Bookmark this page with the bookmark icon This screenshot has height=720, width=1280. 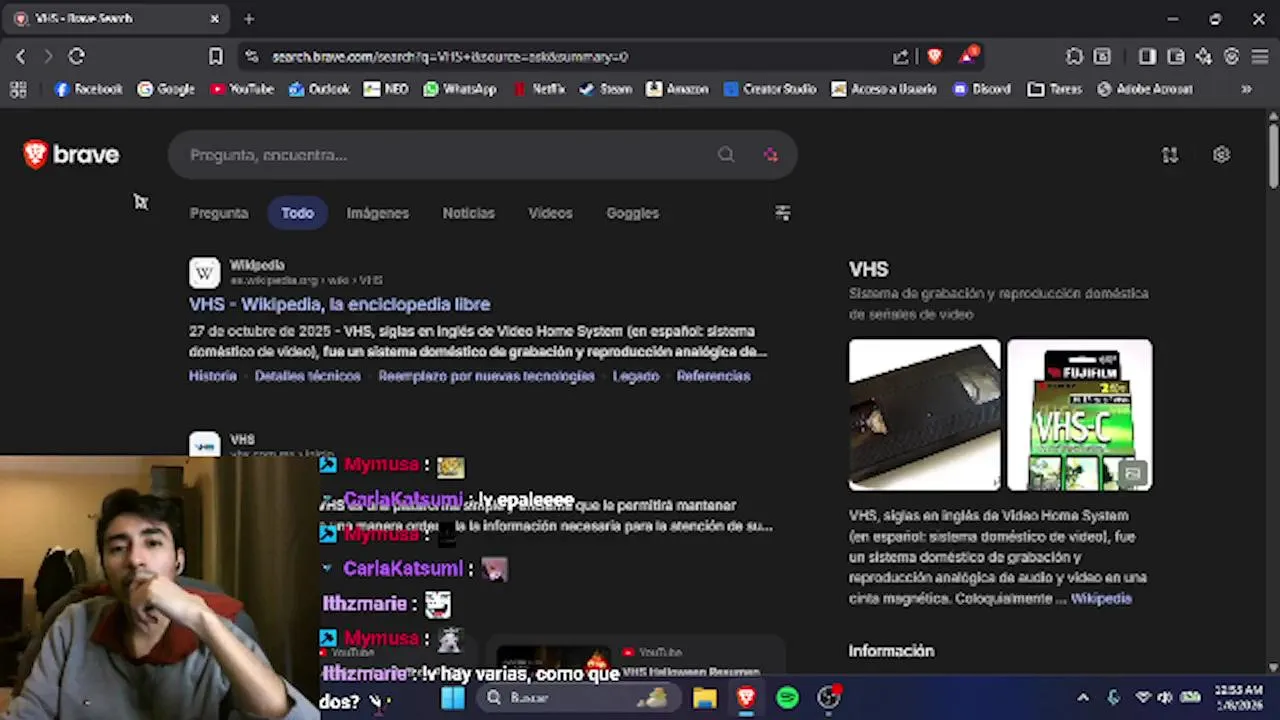(x=215, y=57)
